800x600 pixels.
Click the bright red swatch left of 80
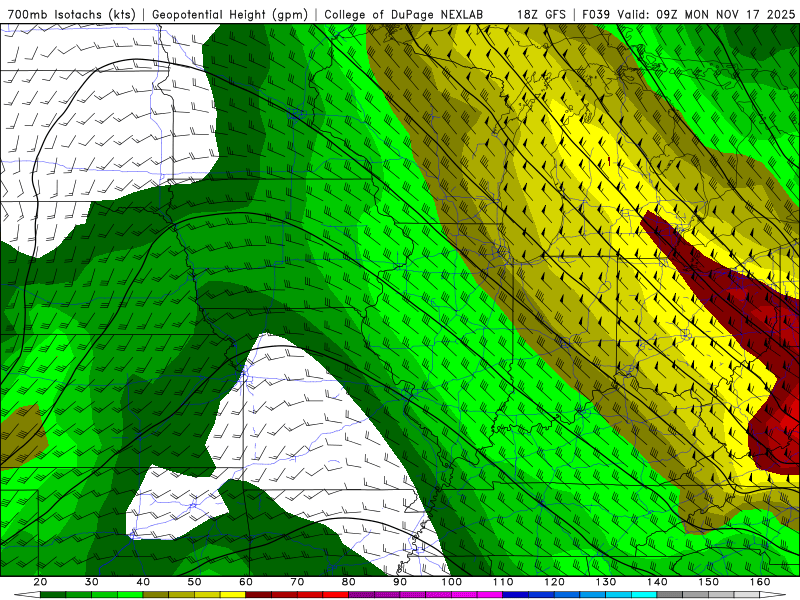click(x=336, y=595)
